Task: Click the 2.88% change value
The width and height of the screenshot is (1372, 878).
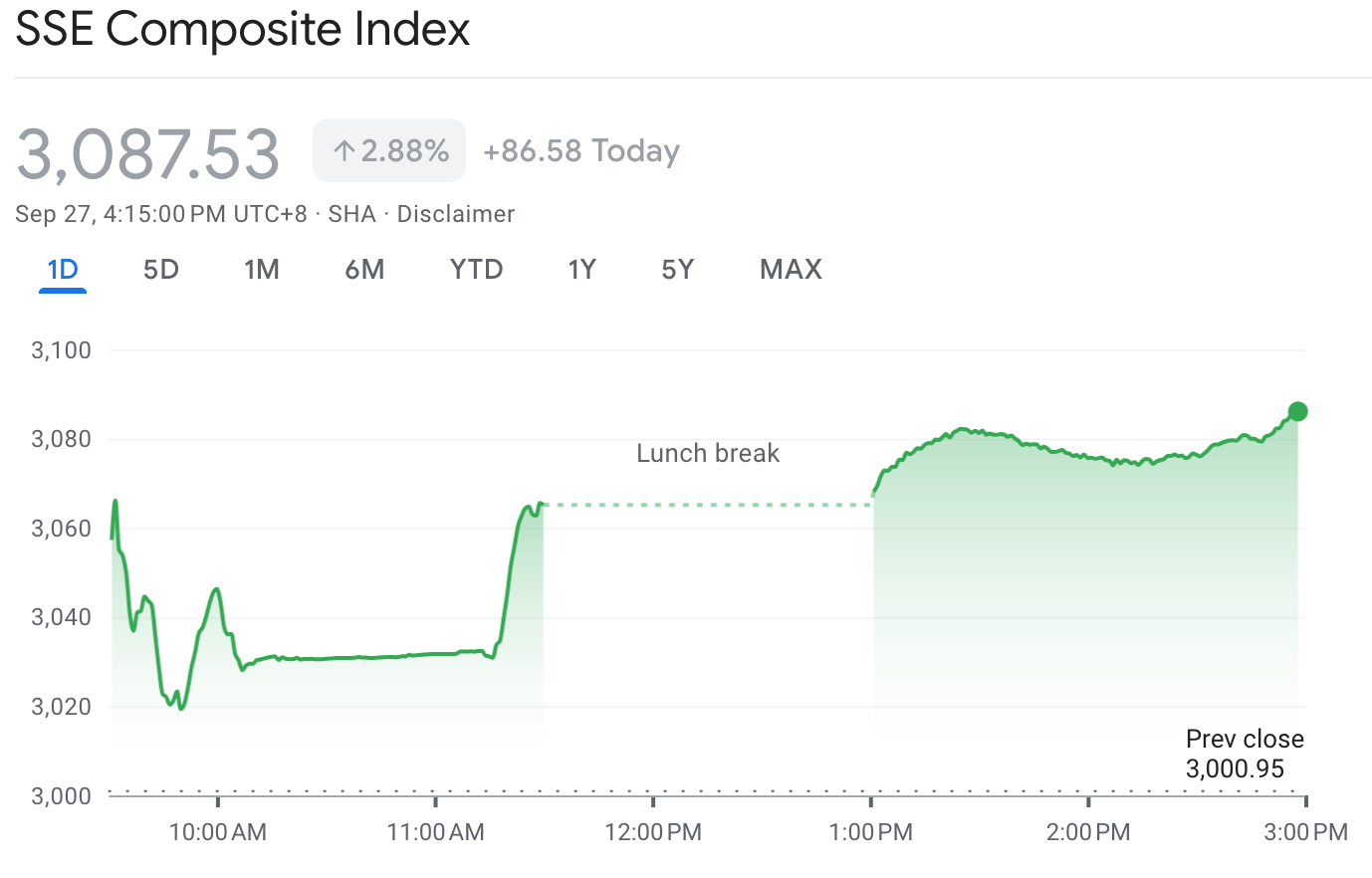Action: [405, 151]
